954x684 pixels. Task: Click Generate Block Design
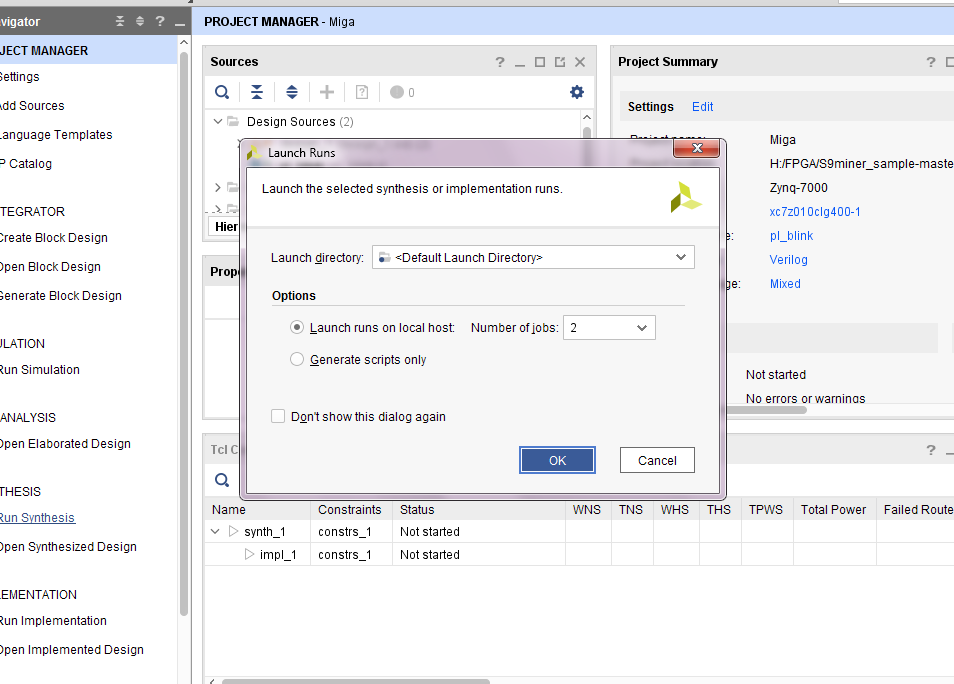tap(61, 296)
